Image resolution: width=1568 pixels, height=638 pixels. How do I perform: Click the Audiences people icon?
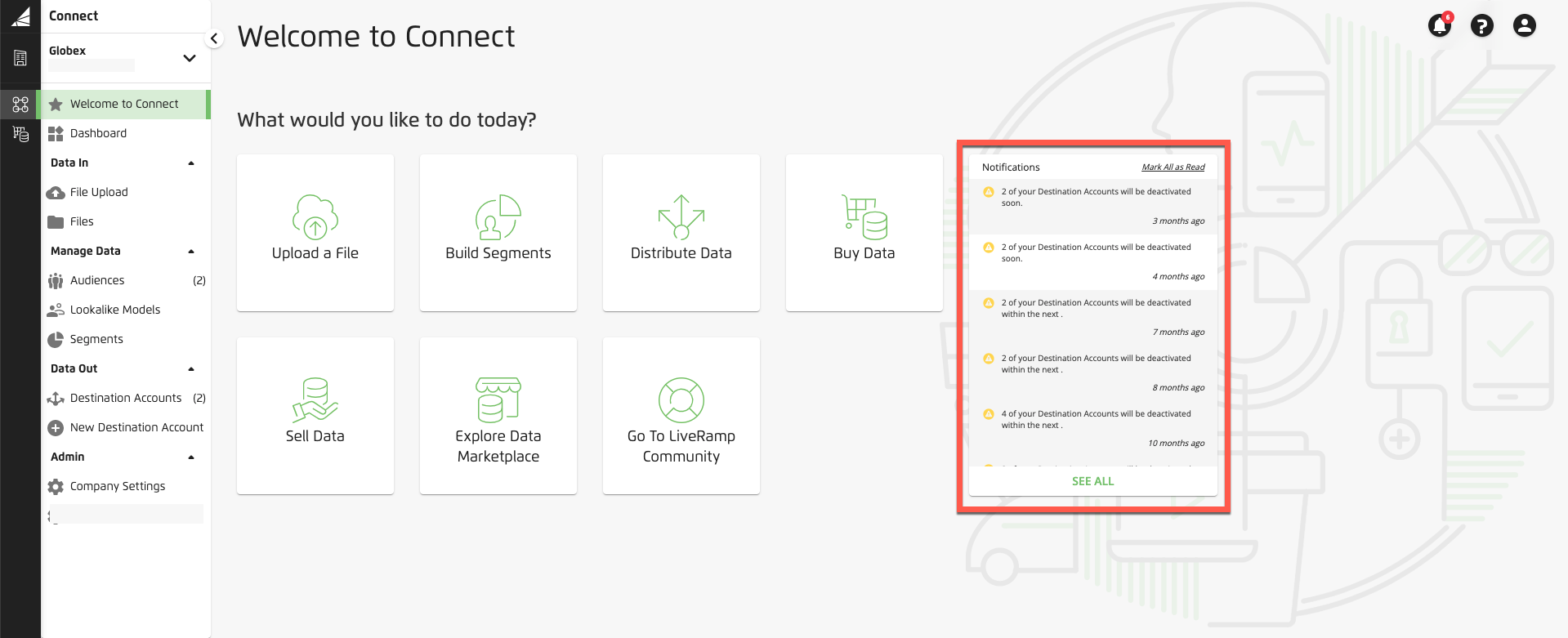pos(56,280)
